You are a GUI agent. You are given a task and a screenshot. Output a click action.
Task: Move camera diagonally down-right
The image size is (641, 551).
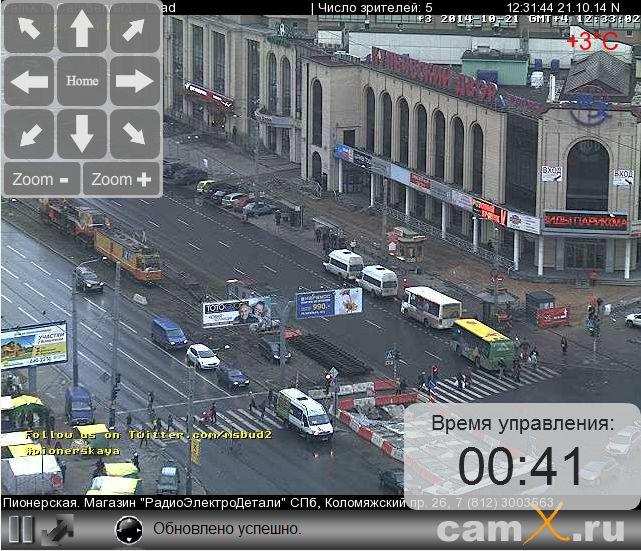pyautogui.click(x=134, y=134)
